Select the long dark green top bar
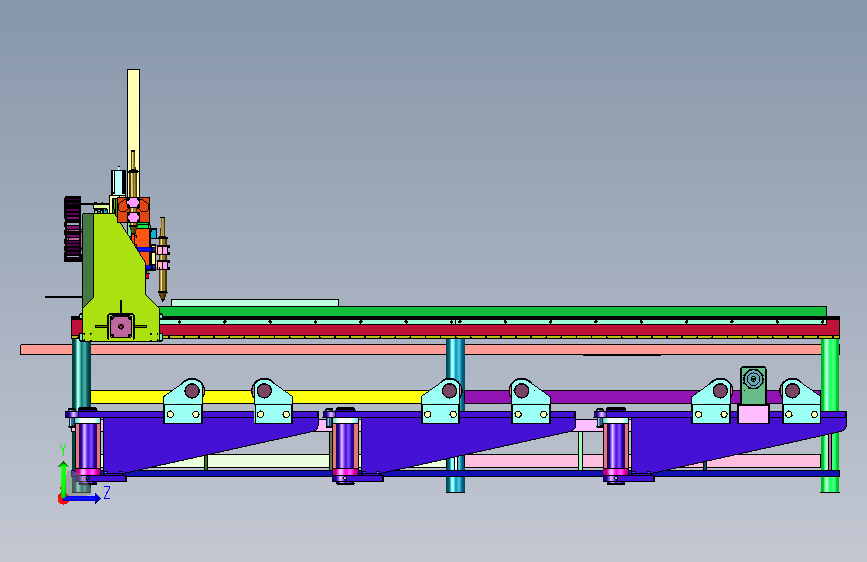The height and width of the screenshot is (562, 867). tap(493, 312)
